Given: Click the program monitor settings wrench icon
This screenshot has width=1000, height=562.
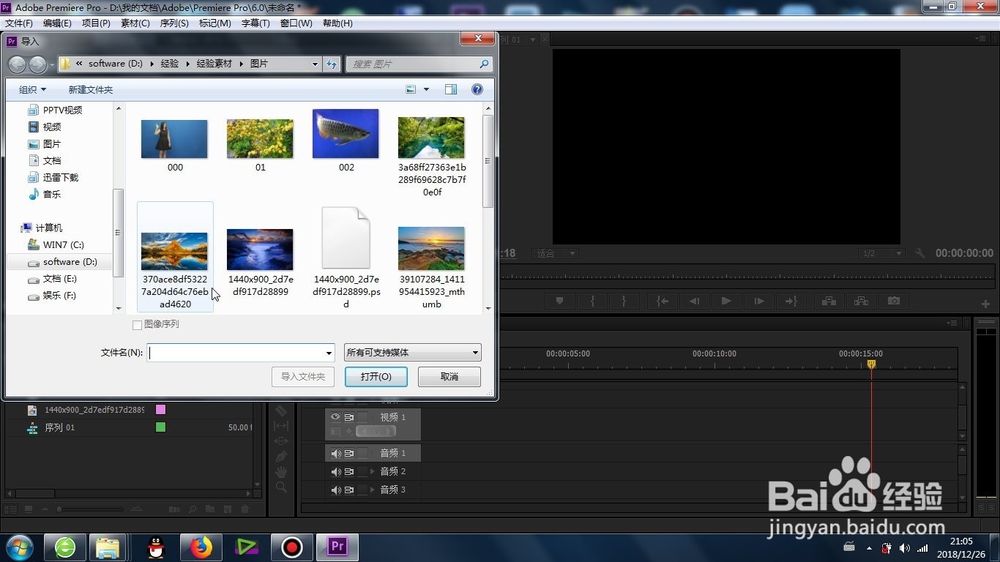Looking at the screenshot, I should pos(919,253).
